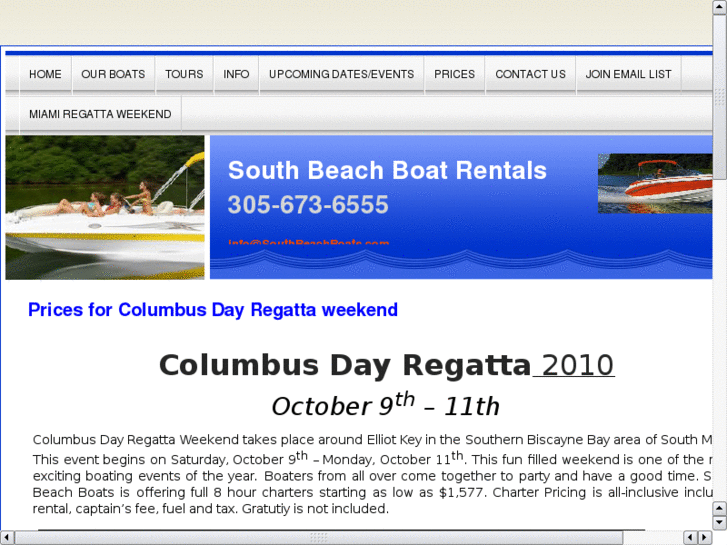
Task: Click the girls on boat photo
Action: 105,207
